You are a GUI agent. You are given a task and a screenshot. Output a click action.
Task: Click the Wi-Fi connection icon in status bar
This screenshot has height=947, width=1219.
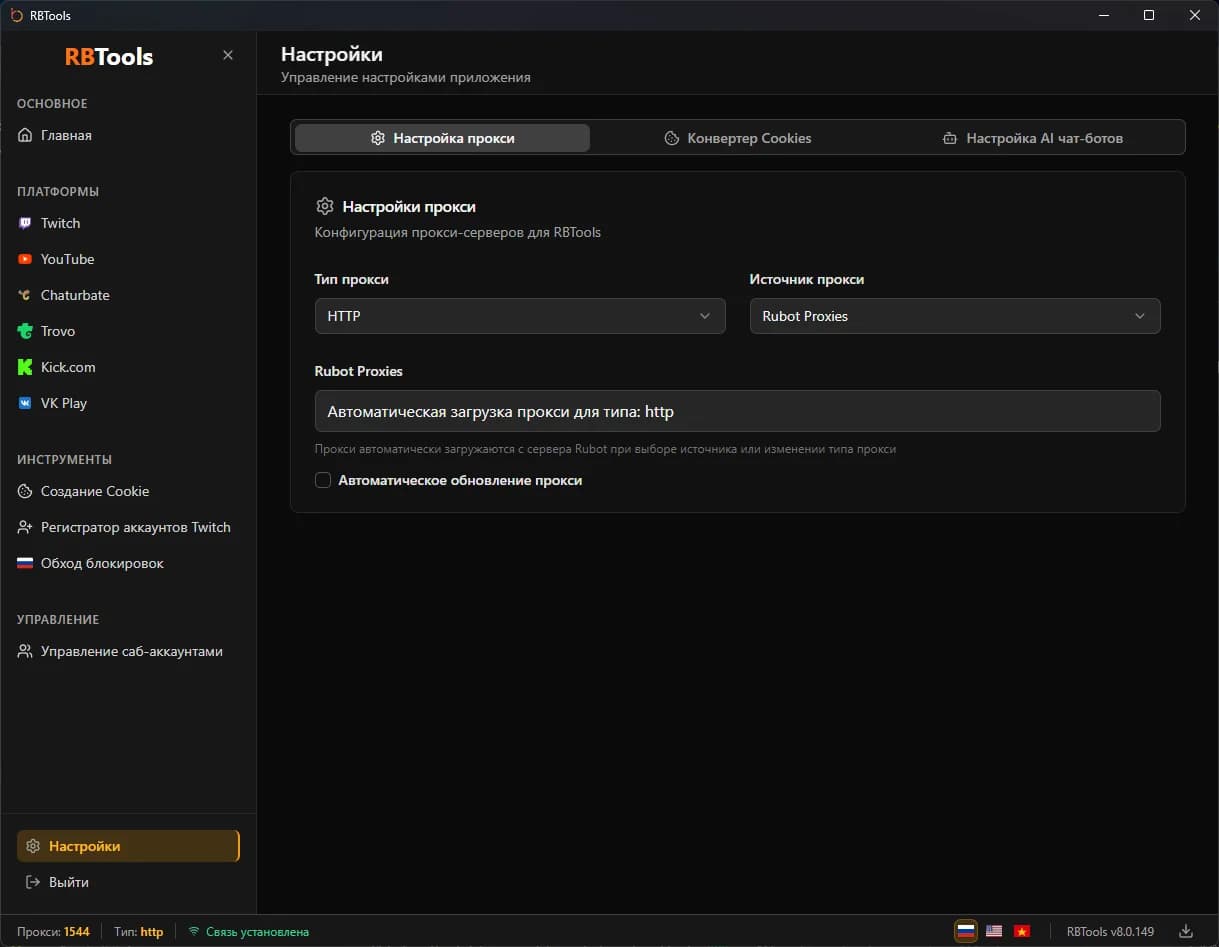coord(194,931)
